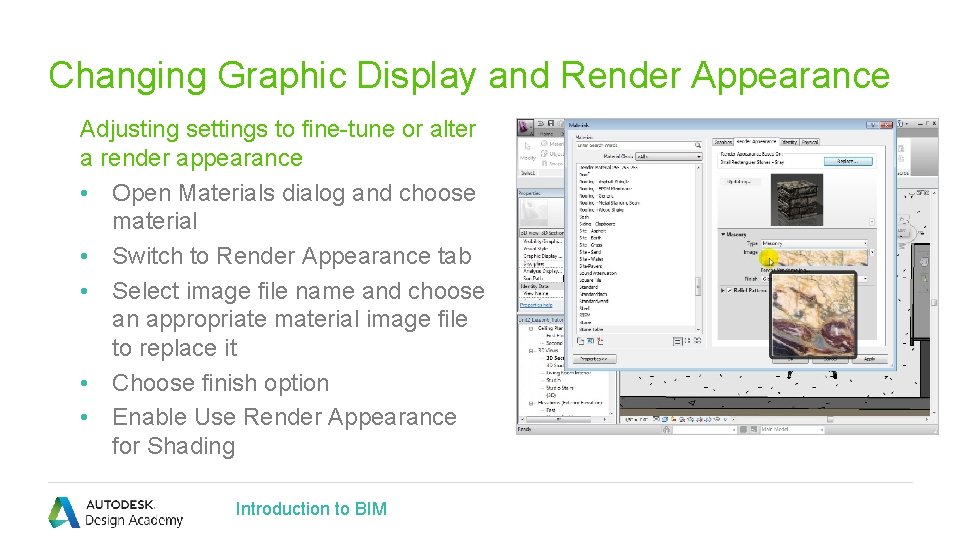Select 'Sound Attenuation' in materials list
The height and width of the screenshot is (540, 960).
pyautogui.click(x=598, y=273)
